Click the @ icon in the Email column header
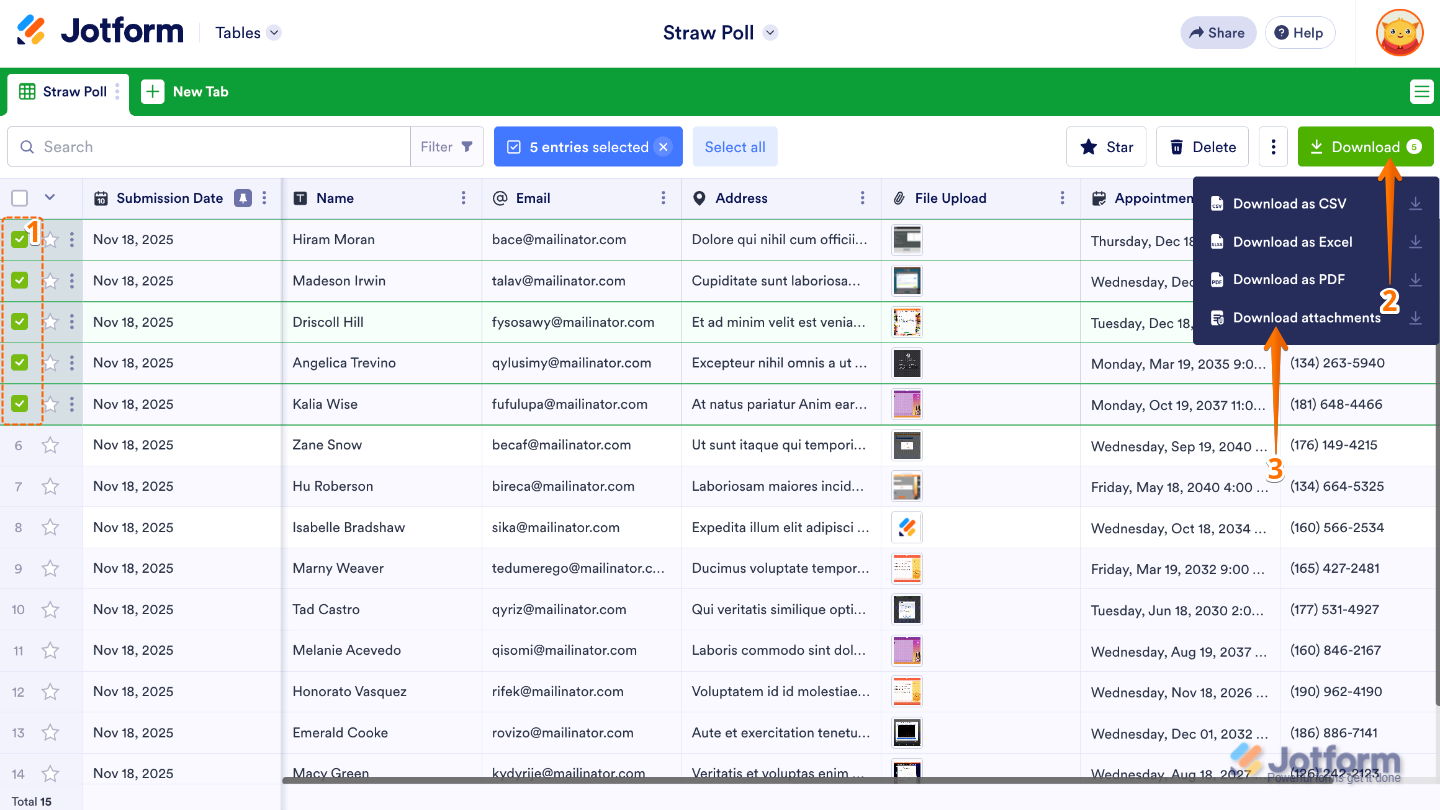The image size is (1440, 810). 497,198
